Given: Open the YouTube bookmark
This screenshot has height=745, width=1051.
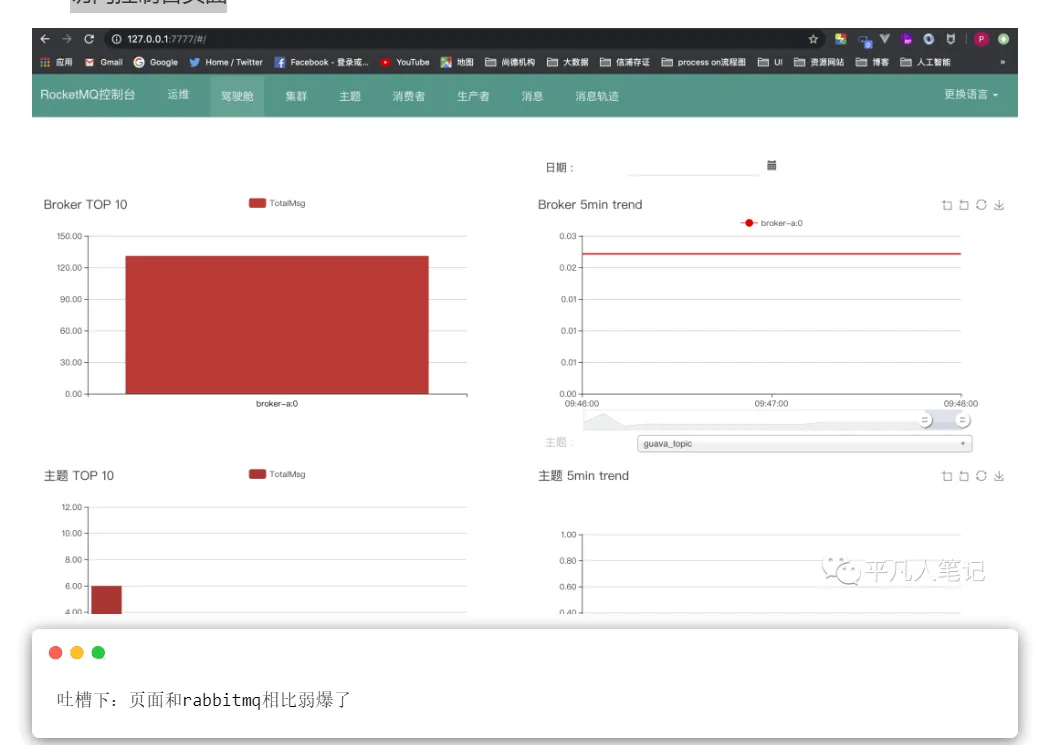Looking at the screenshot, I should 405,62.
